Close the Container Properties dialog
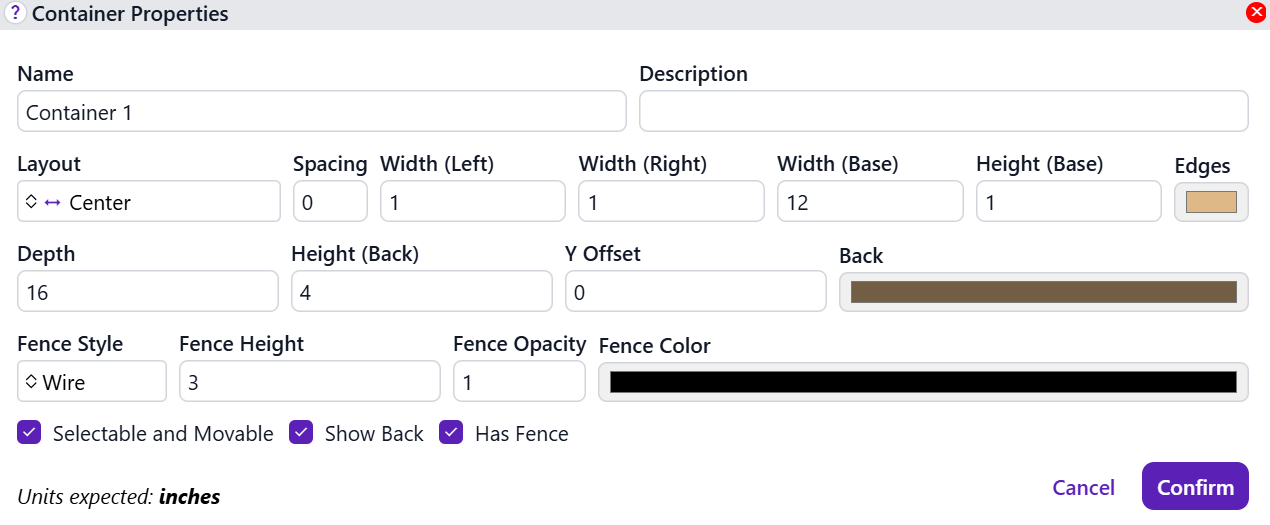 point(1256,13)
